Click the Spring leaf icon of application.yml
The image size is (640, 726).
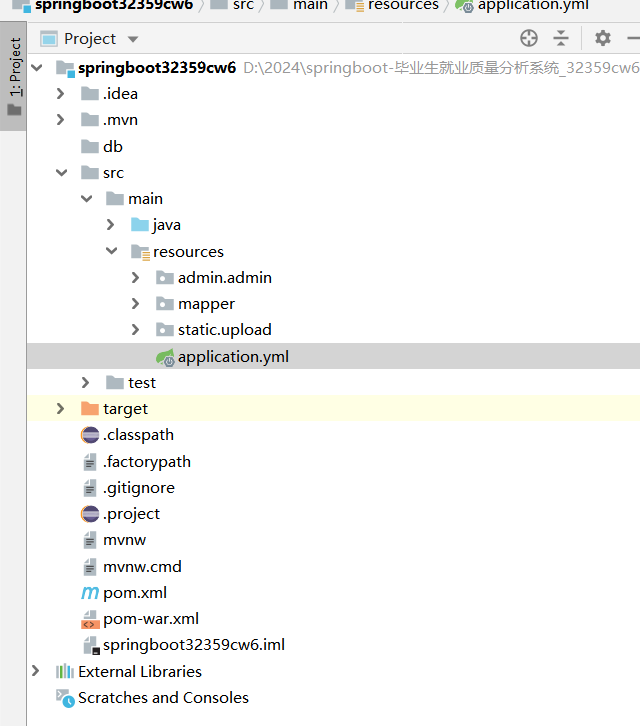pyautogui.click(x=165, y=356)
